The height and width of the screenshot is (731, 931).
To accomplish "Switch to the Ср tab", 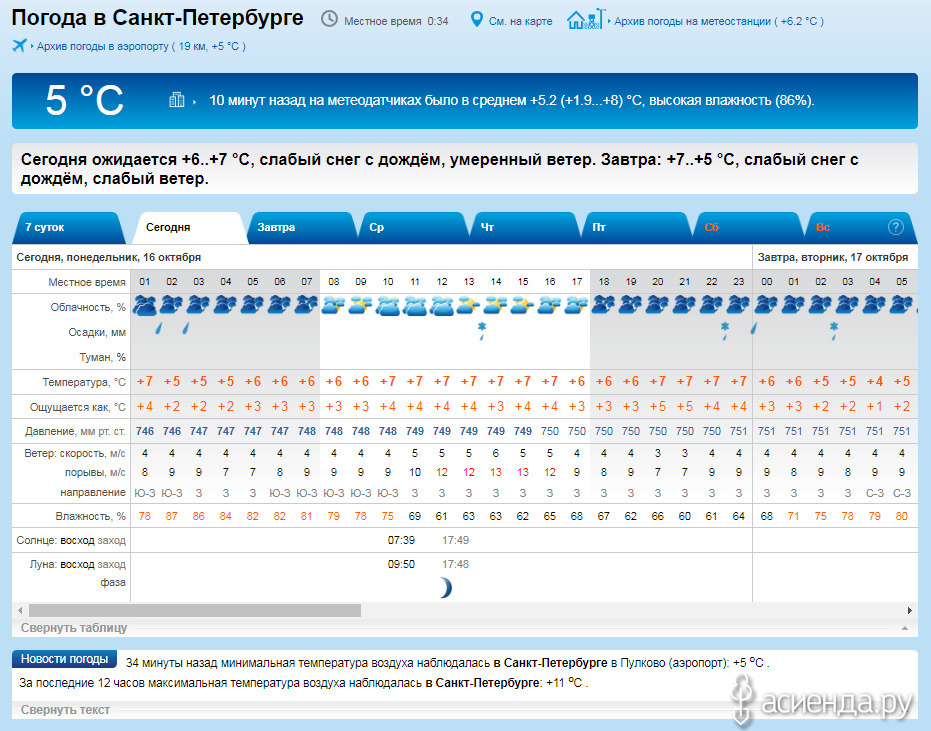I will click(x=412, y=227).
